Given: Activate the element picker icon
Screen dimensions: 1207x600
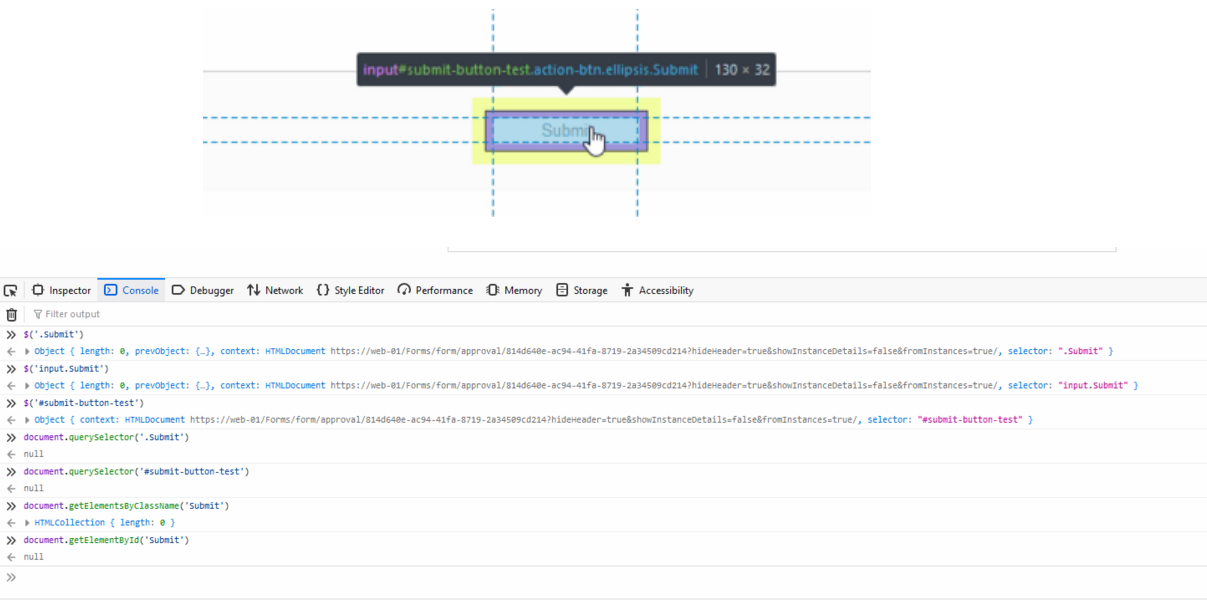Looking at the screenshot, I should click(x=11, y=290).
